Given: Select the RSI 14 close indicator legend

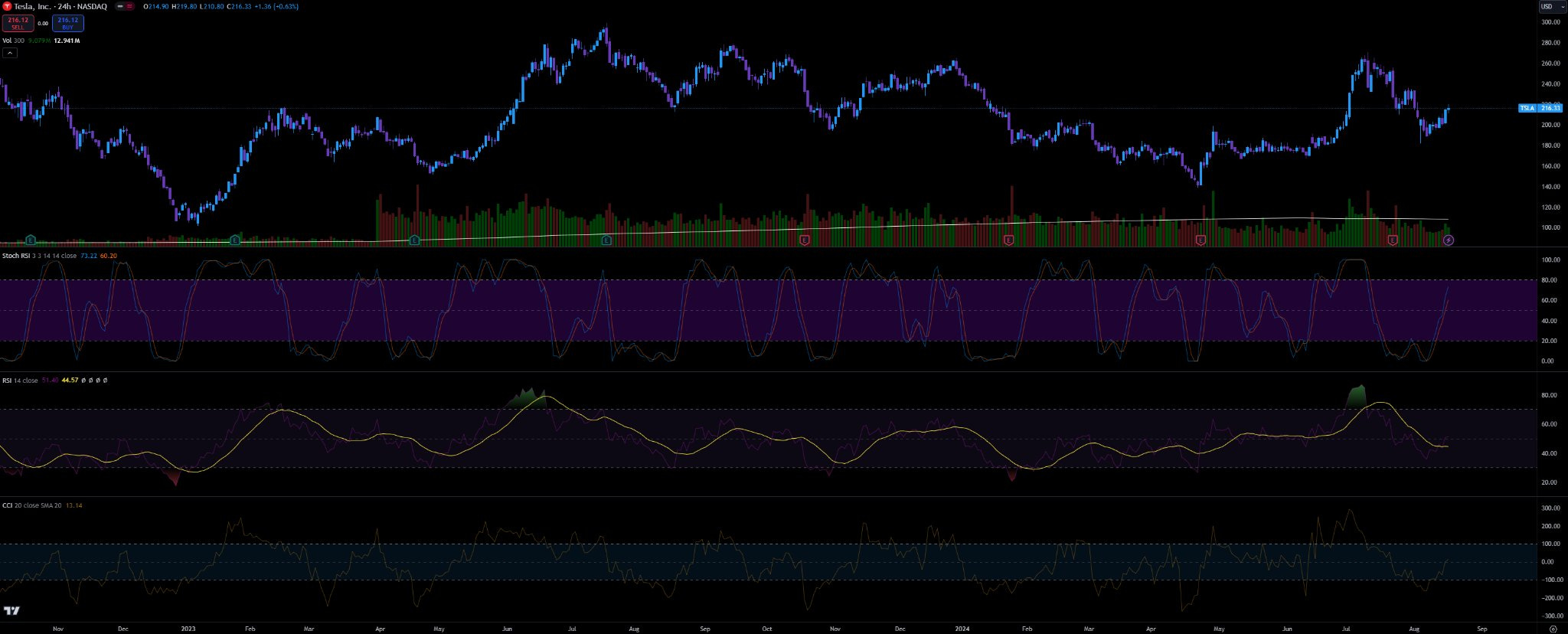Looking at the screenshot, I should pyautogui.click(x=20, y=381).
